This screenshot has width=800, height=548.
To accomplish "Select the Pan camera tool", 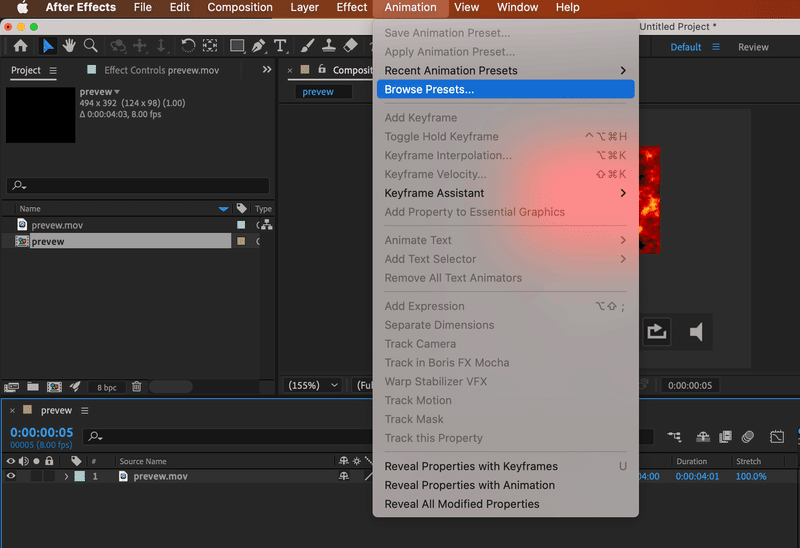I will [139, 46].
